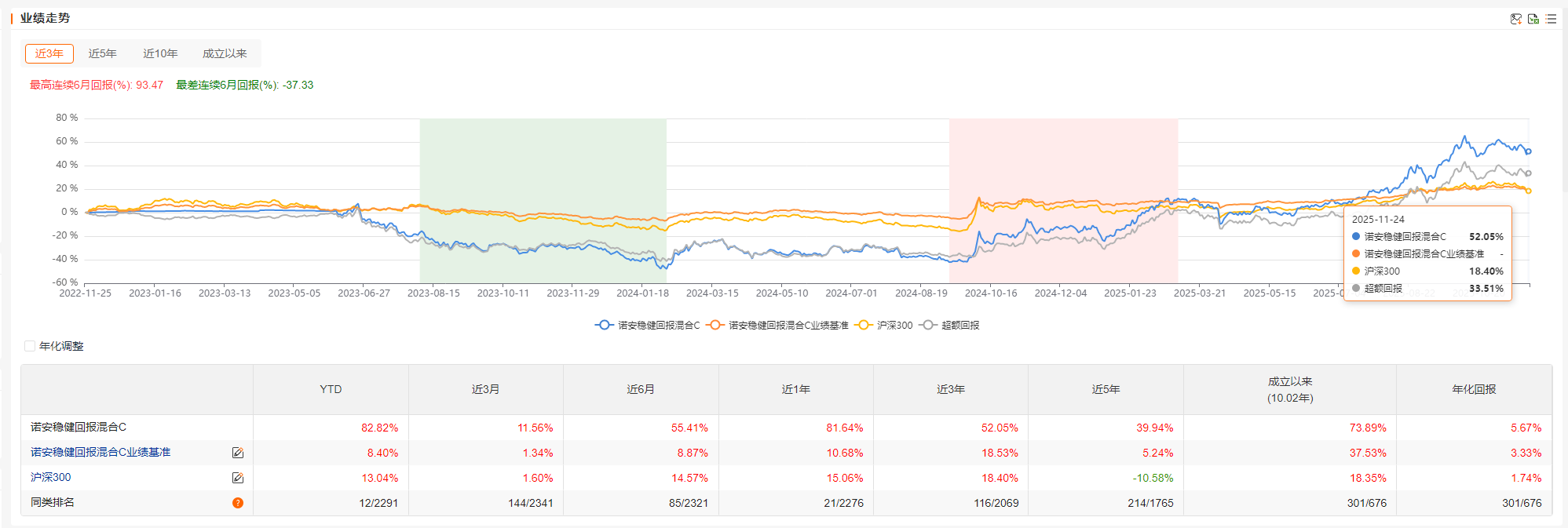
Task: Click the save chart as image icon
Action: [1515, 19]
